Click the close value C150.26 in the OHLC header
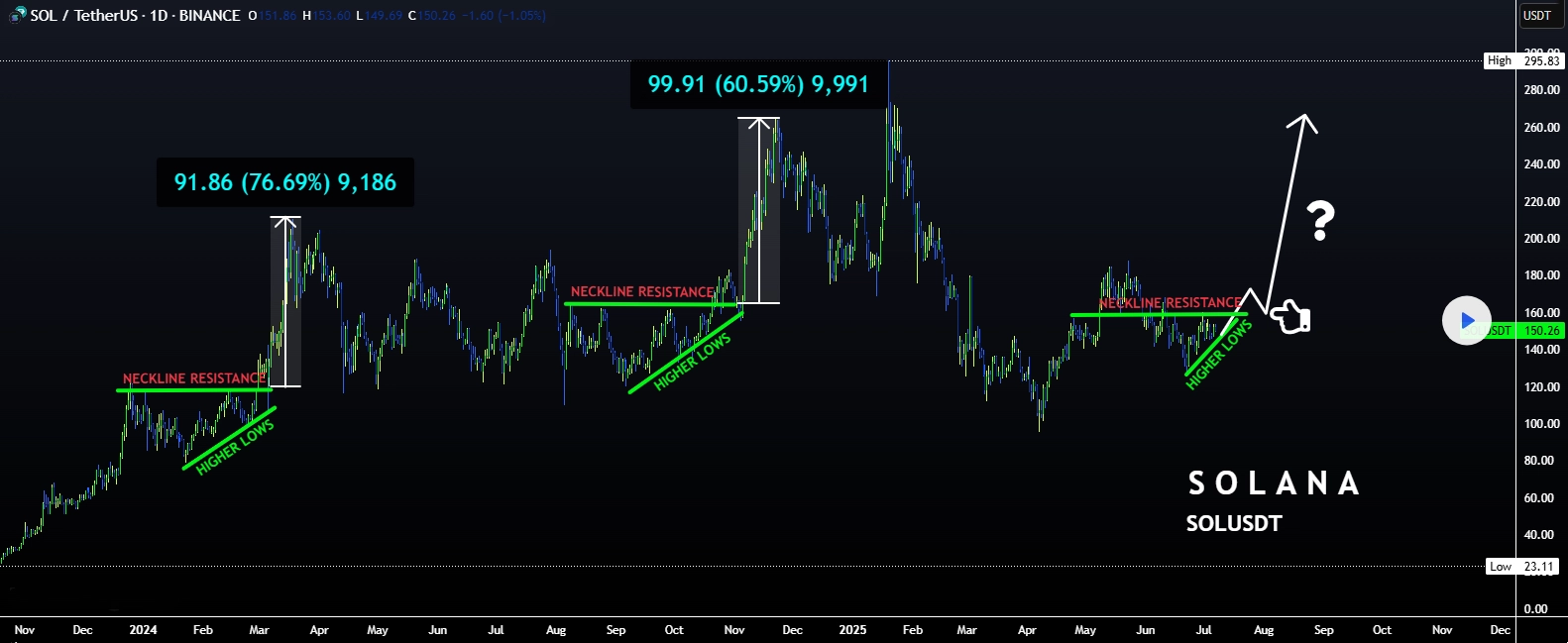The height and width of the screenshot is (643, 1568). (432, 16)
